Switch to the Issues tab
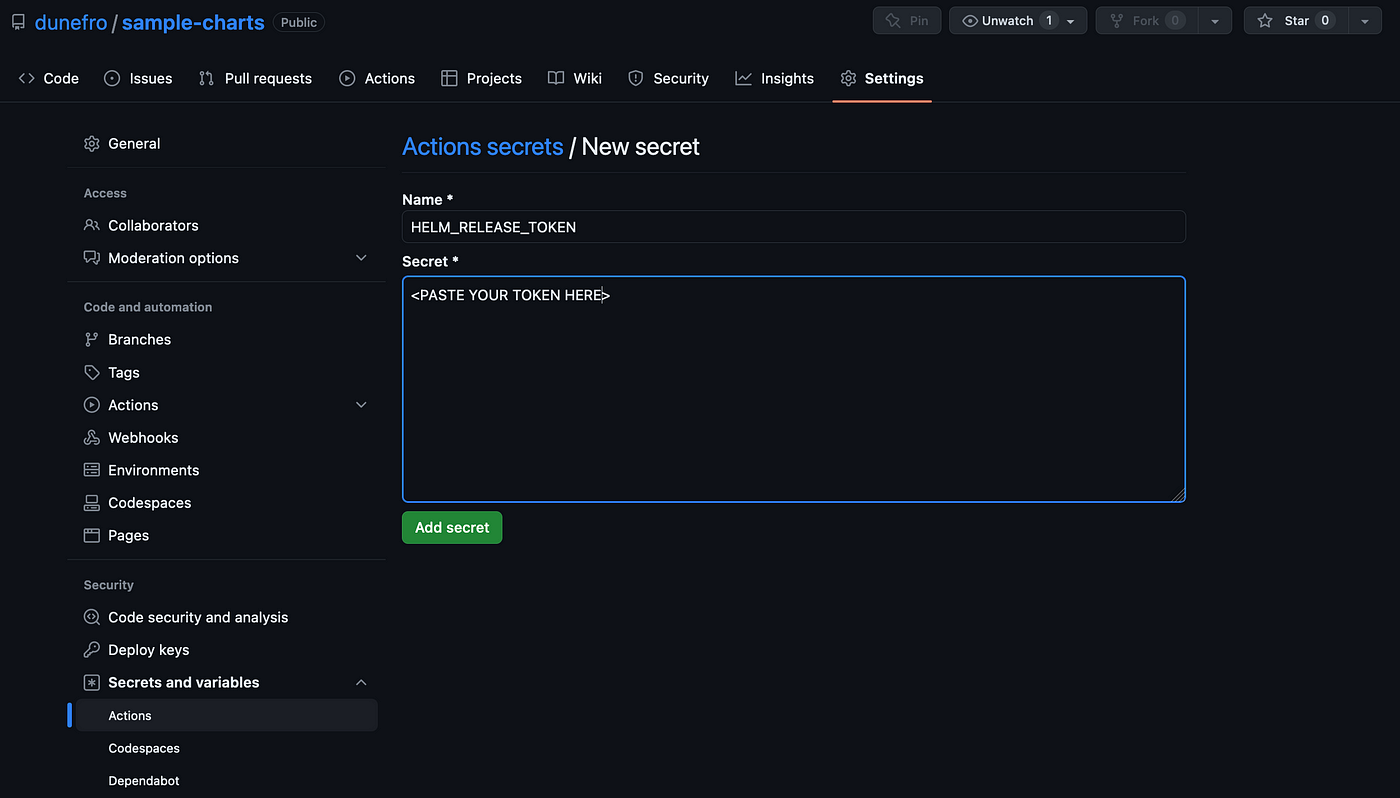 (139, 78)
